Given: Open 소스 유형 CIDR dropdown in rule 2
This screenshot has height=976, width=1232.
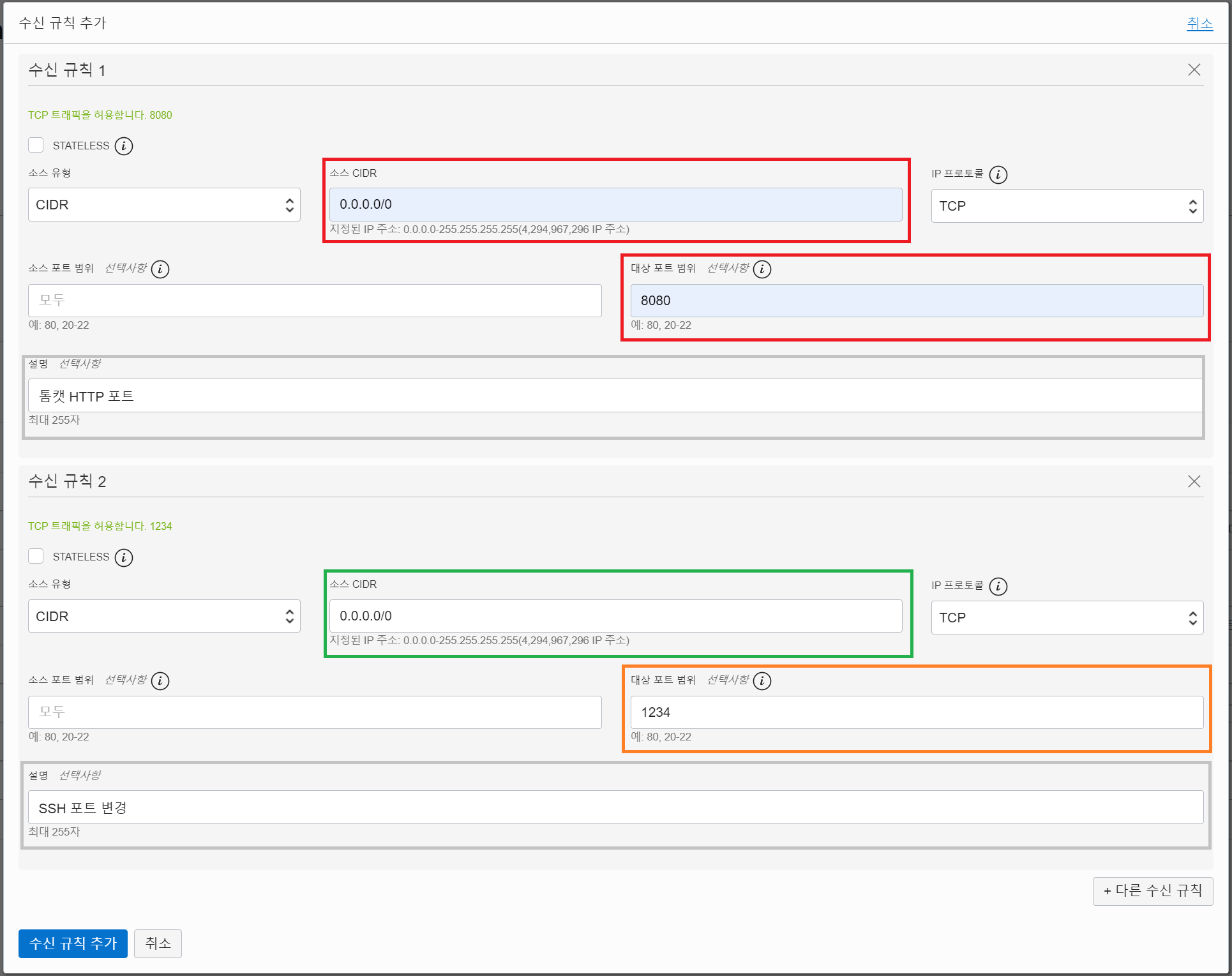Looking at the screenshot, I should coord(164,616).
